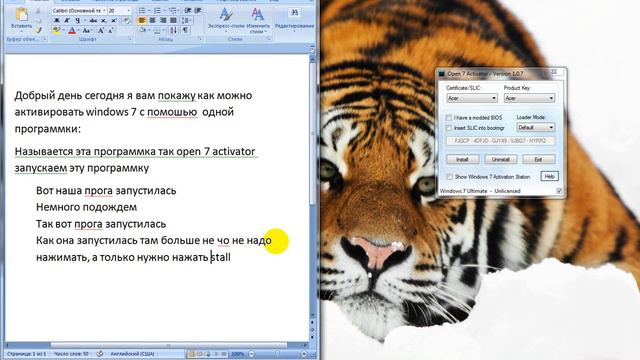Click the bulleted list icon
The width and height of the screenshot is (640, 360).
point(142,10)
